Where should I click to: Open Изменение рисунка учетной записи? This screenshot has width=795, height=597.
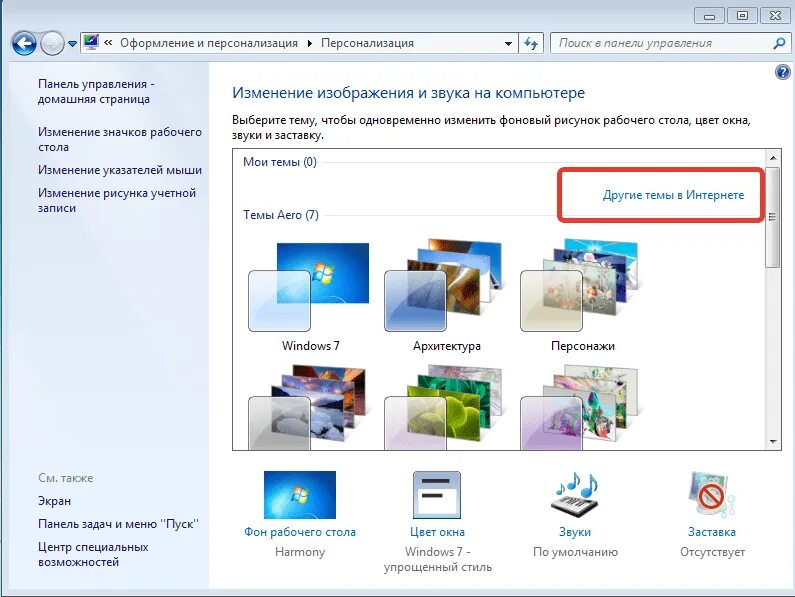[x=117, y=200]
